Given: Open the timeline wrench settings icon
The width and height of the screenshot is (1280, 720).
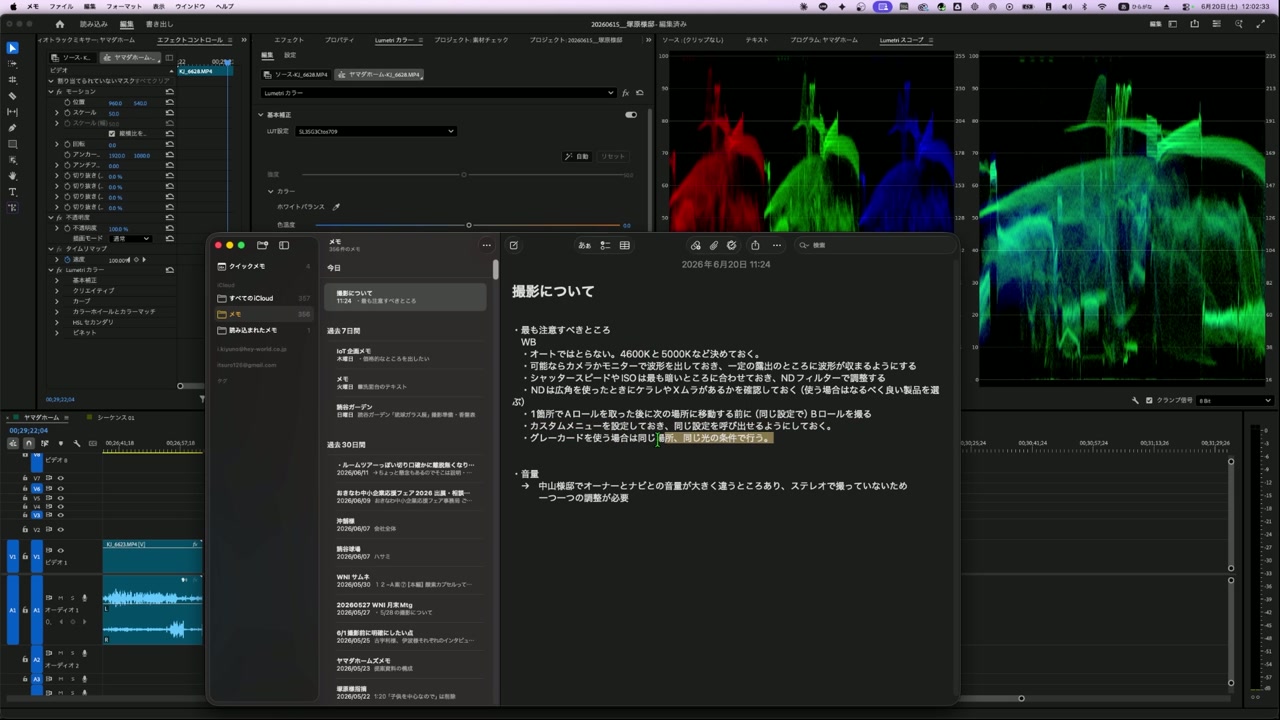Looking at the screenshot, I should 75,443.
